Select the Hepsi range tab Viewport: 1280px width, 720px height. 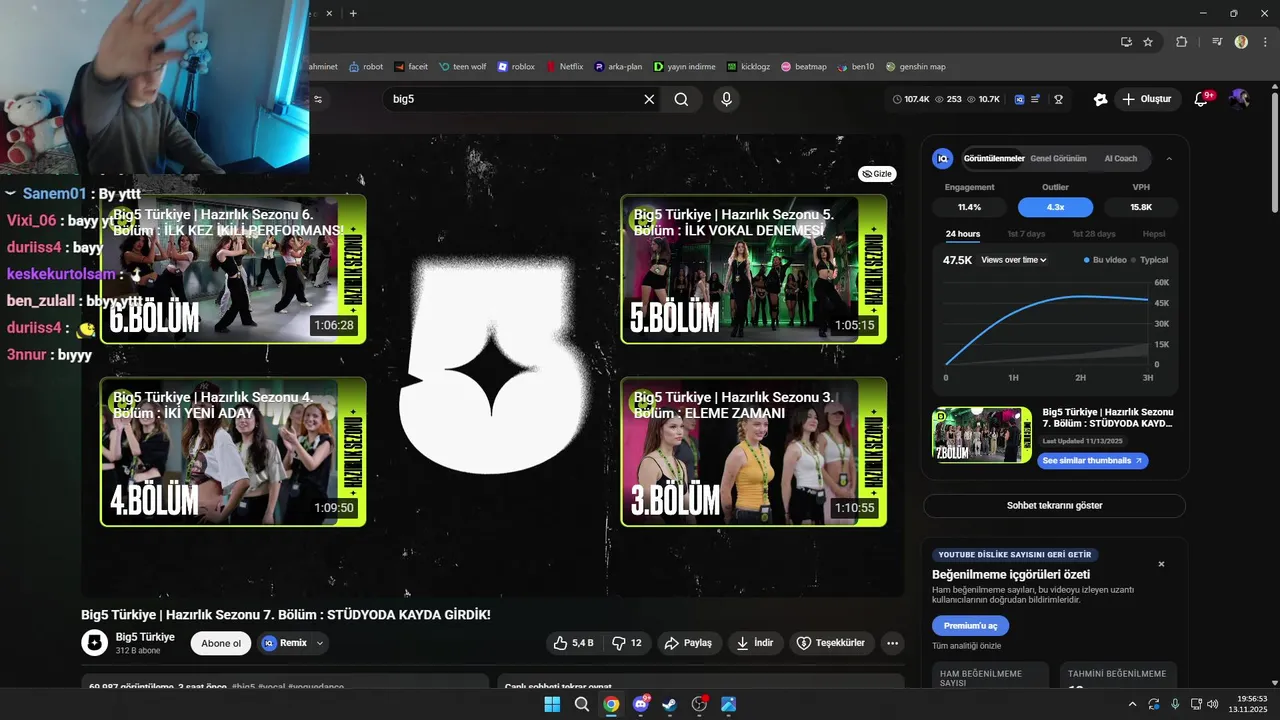click(1154, 234)
